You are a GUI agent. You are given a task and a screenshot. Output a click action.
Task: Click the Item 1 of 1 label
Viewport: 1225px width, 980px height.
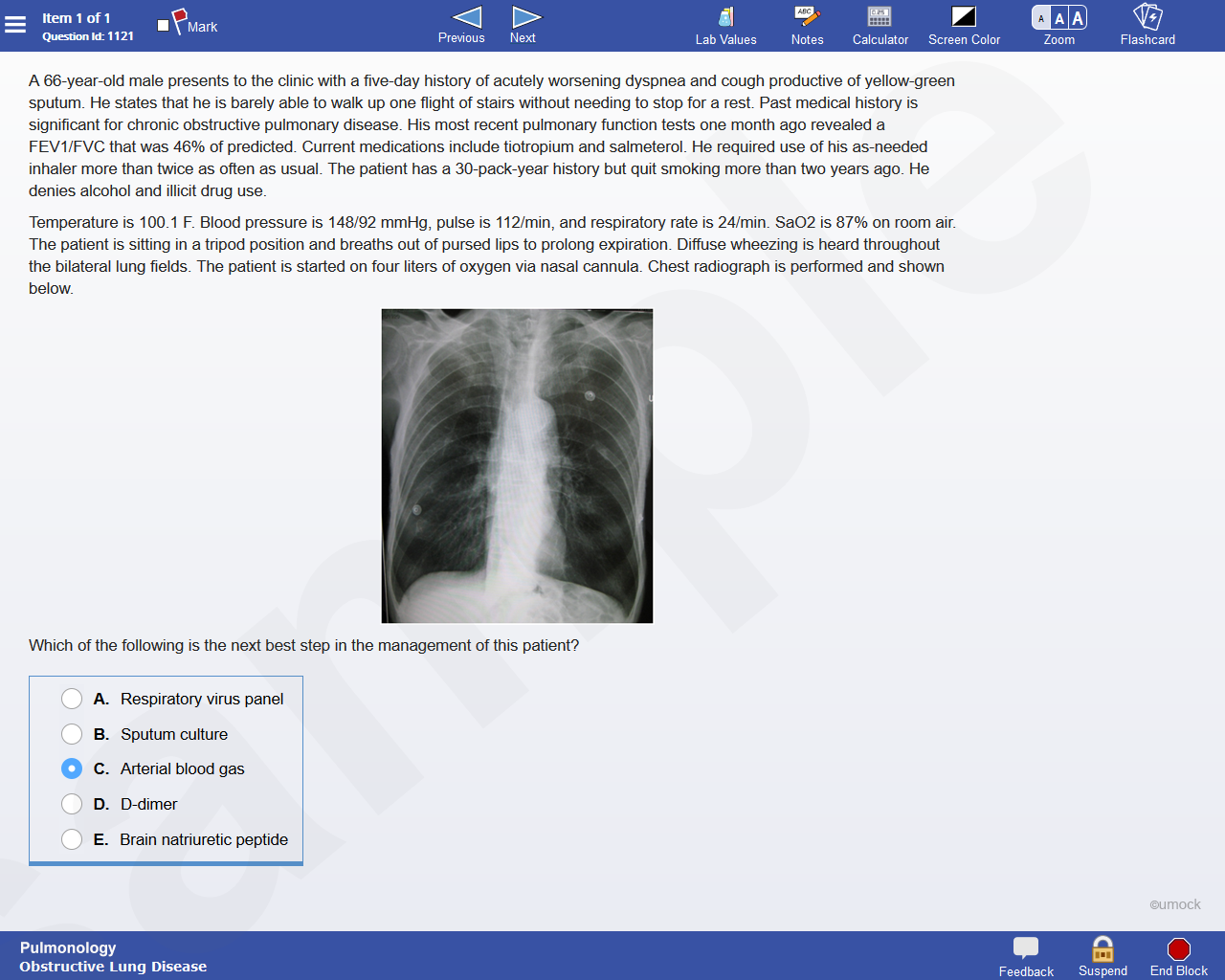77,18
